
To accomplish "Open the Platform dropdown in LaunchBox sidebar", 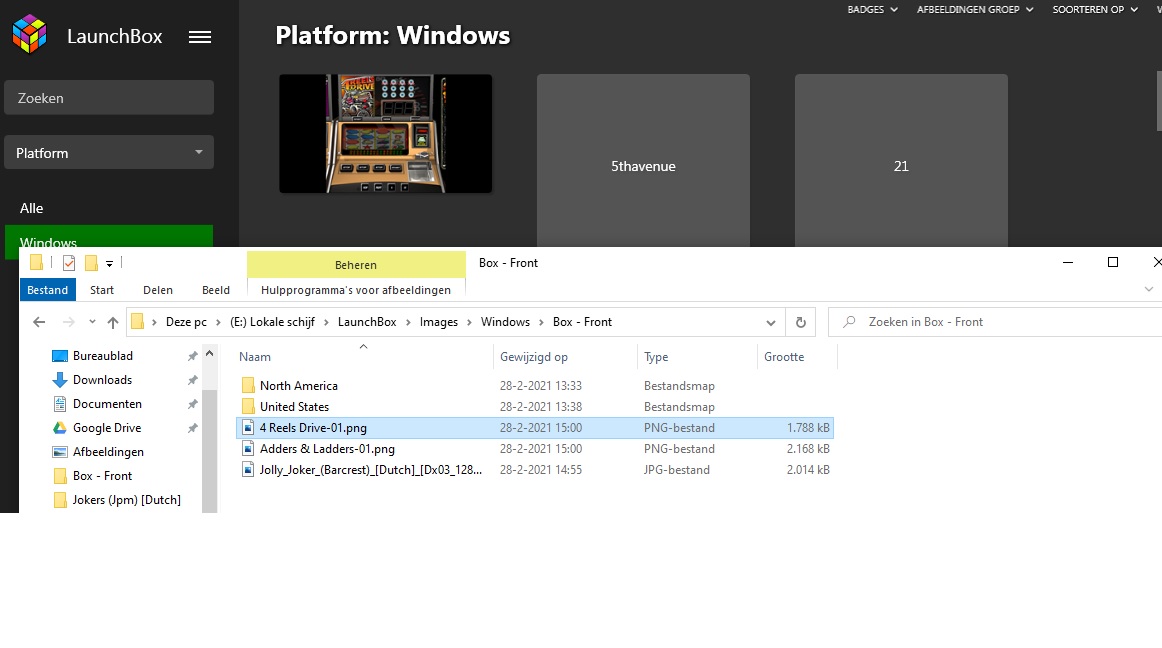I will [109, 153].
